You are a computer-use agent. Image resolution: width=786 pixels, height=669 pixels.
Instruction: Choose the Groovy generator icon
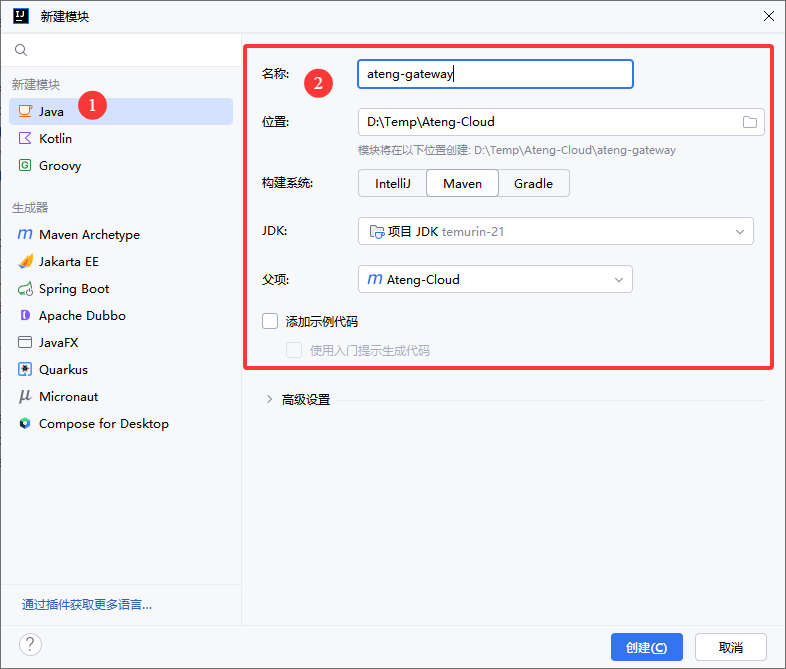tap(25, 166)
